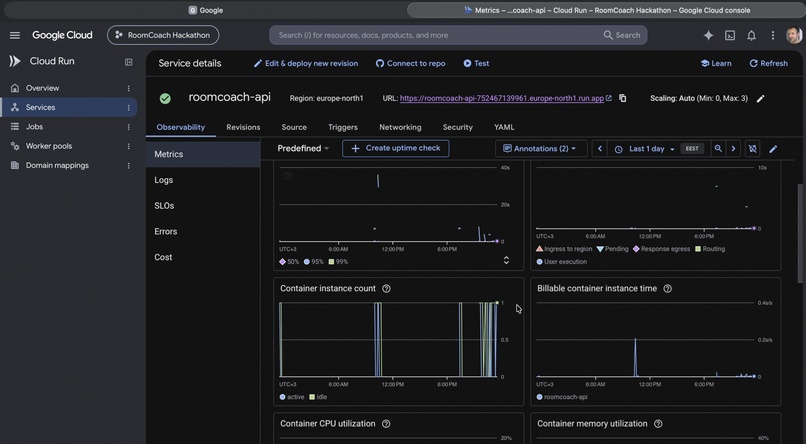Click the Refresh button
806x444 pixels.
click(x=768, y=64)
